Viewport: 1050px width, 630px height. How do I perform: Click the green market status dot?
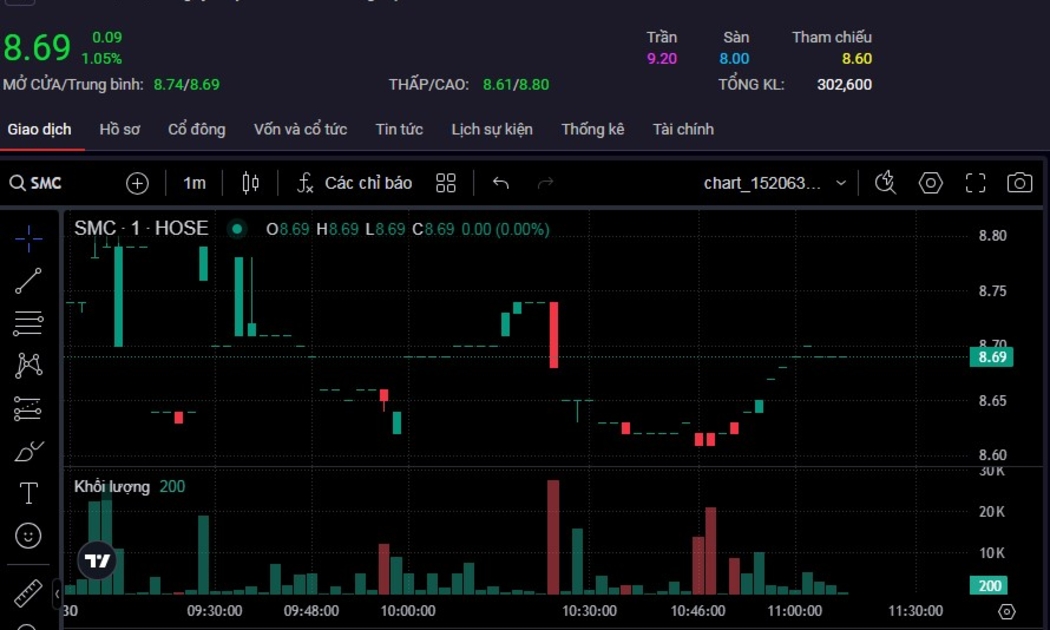click(x=237, y=229)
